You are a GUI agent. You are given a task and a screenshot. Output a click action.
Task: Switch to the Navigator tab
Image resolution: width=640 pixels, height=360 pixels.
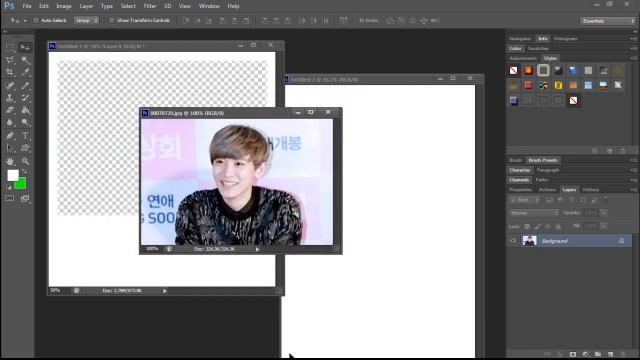click(520, 39)
